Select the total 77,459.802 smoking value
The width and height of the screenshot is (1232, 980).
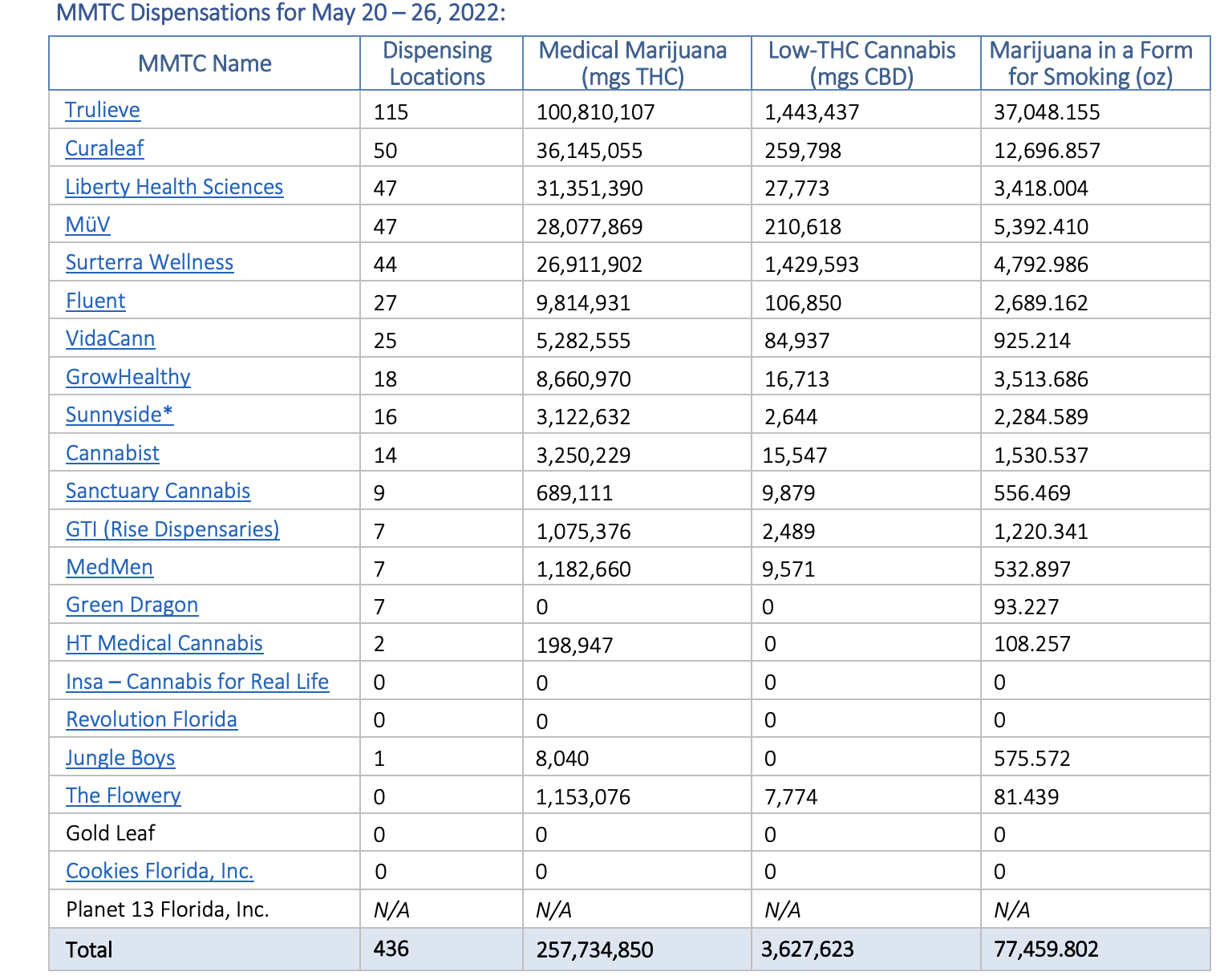click(x=1047, y=950)
